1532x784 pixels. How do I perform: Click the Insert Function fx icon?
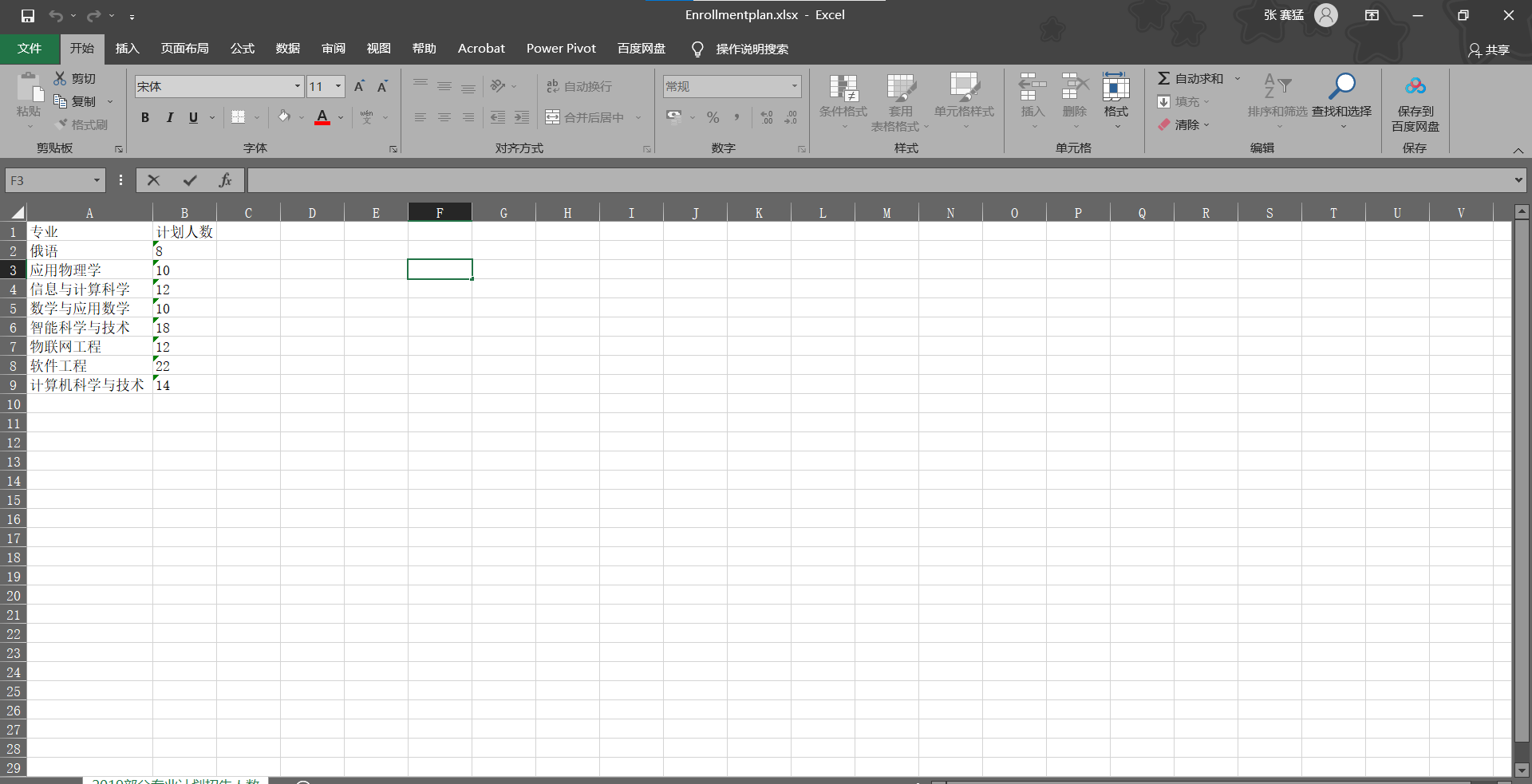pyautogui.click(x=226, y=180)
